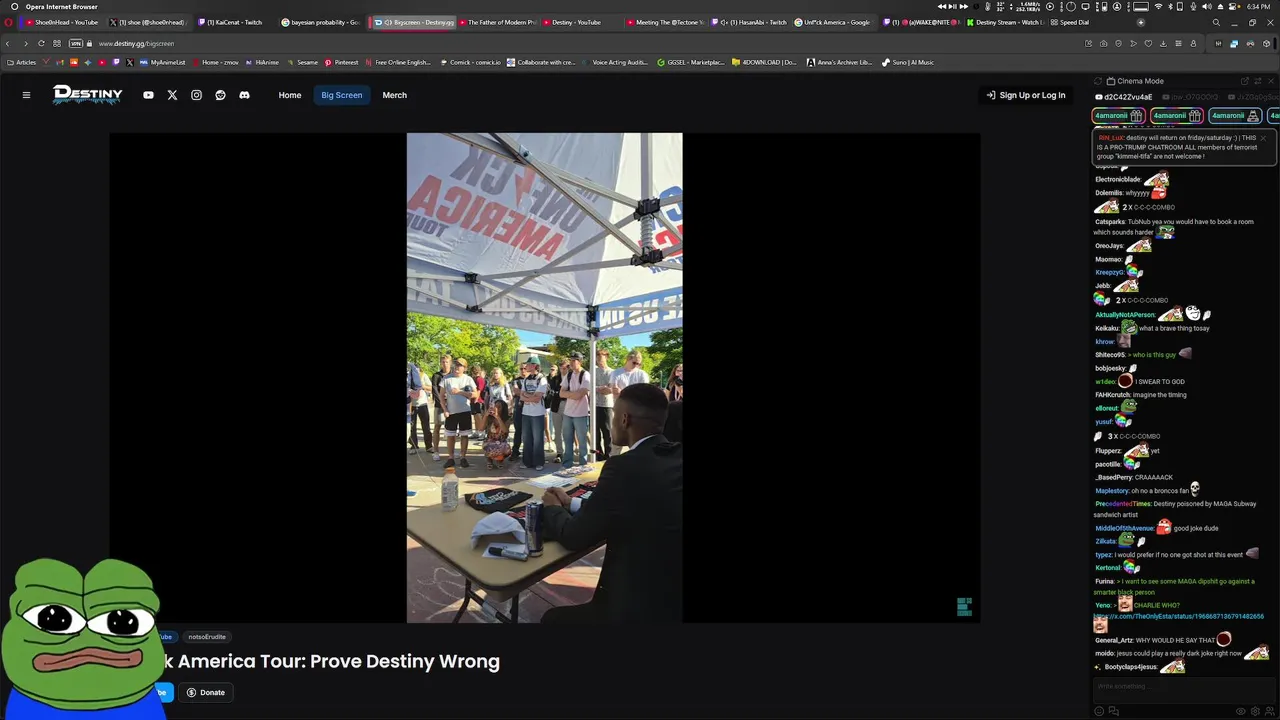Screen dimensions: 1280x720
Task: Select the Big Screen nav item
Action: coord(342,95)
